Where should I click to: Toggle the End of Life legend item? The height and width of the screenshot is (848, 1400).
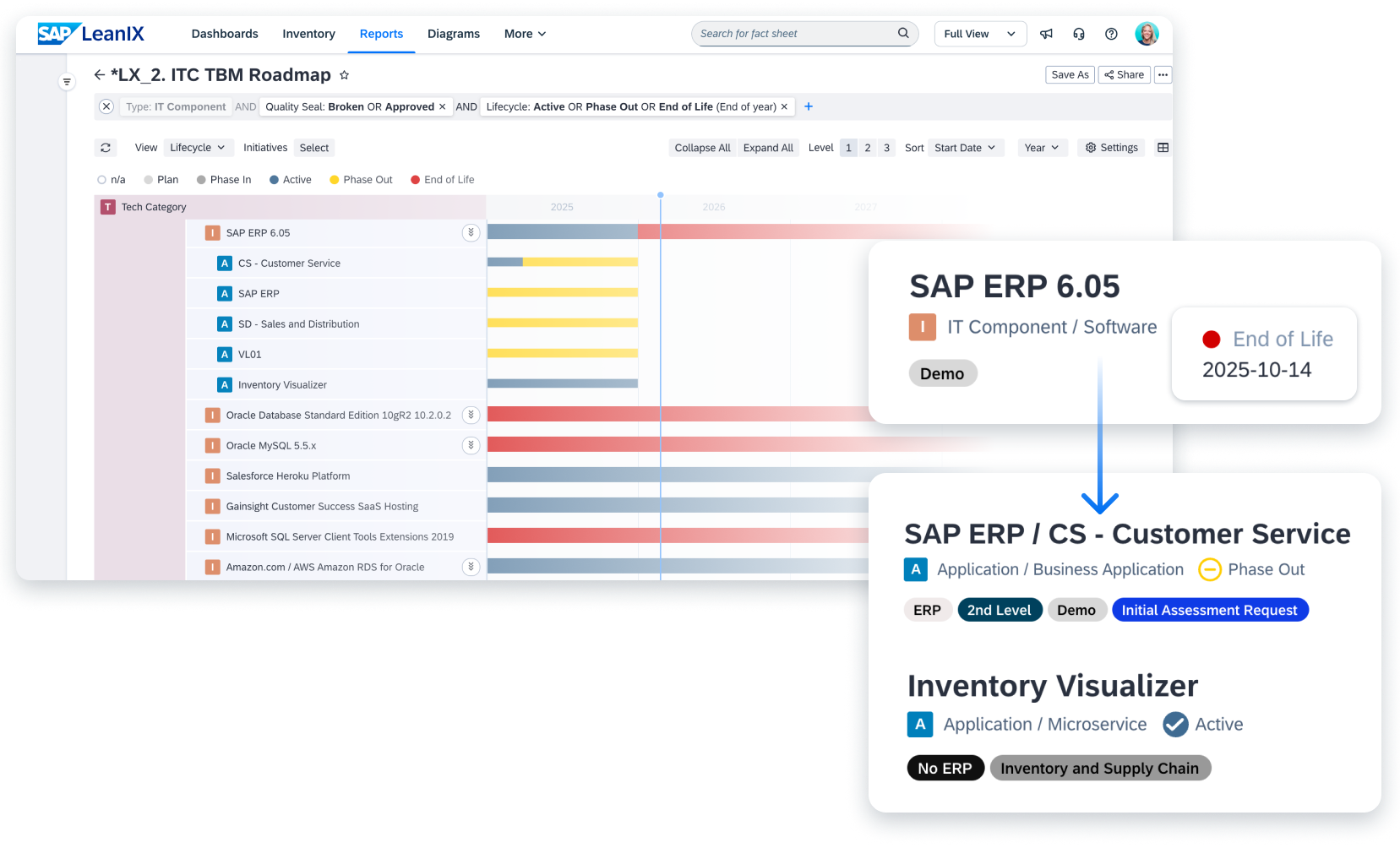click(442, 180)
